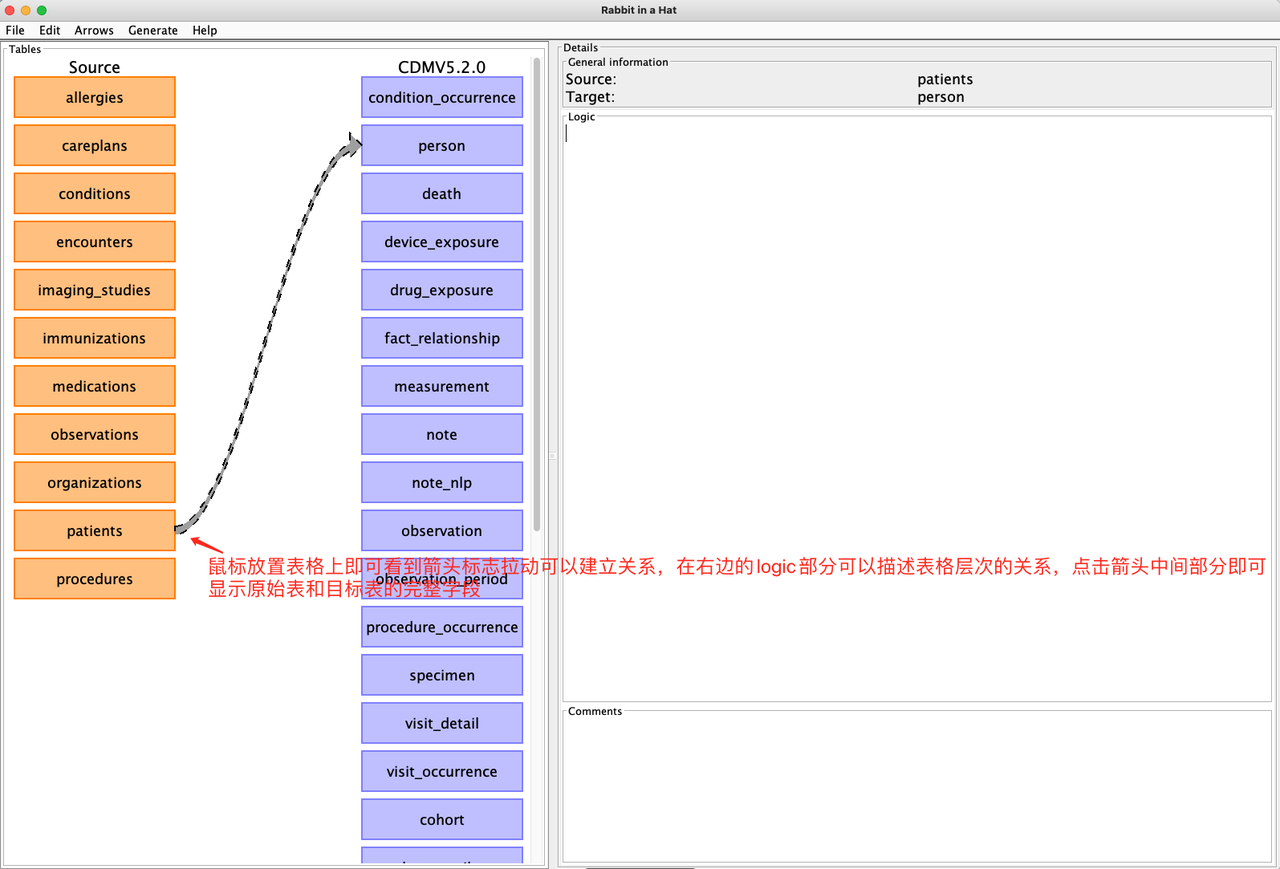Open the Arrows menu

pos(94,30)
